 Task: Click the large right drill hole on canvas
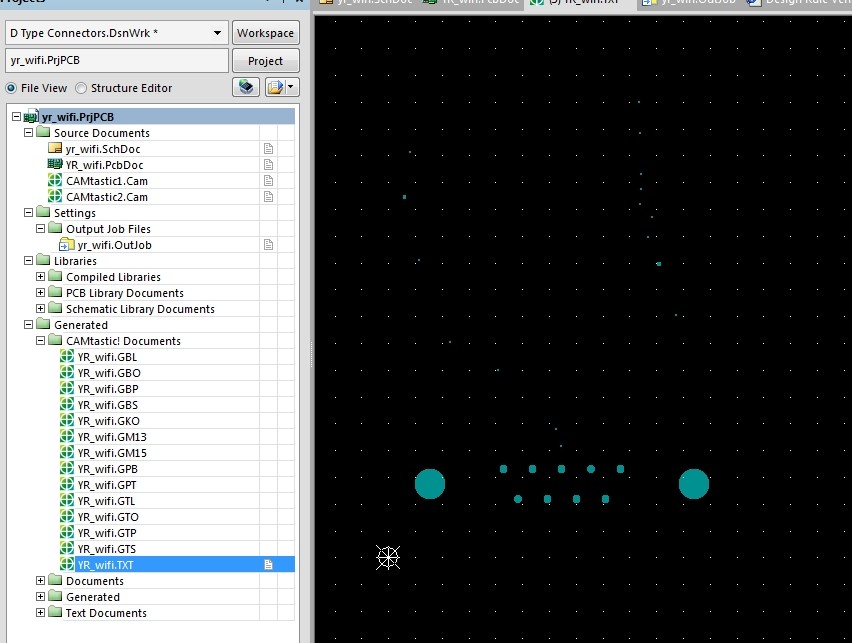click(694, 484)
